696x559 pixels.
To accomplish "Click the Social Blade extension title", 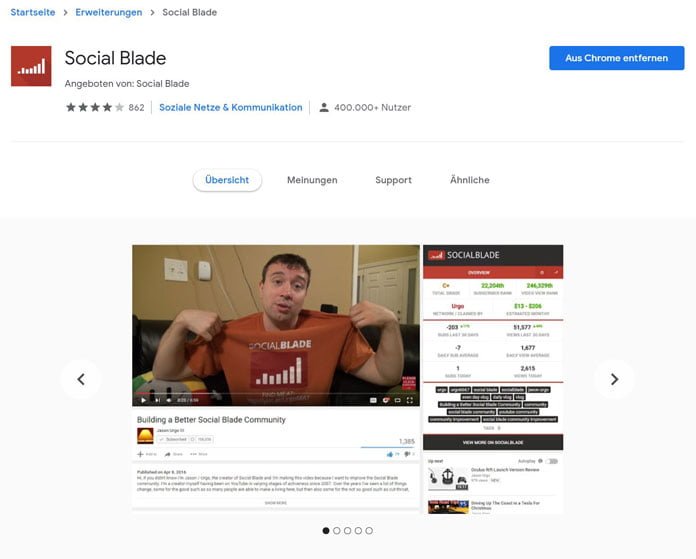I will pos(115,58).
